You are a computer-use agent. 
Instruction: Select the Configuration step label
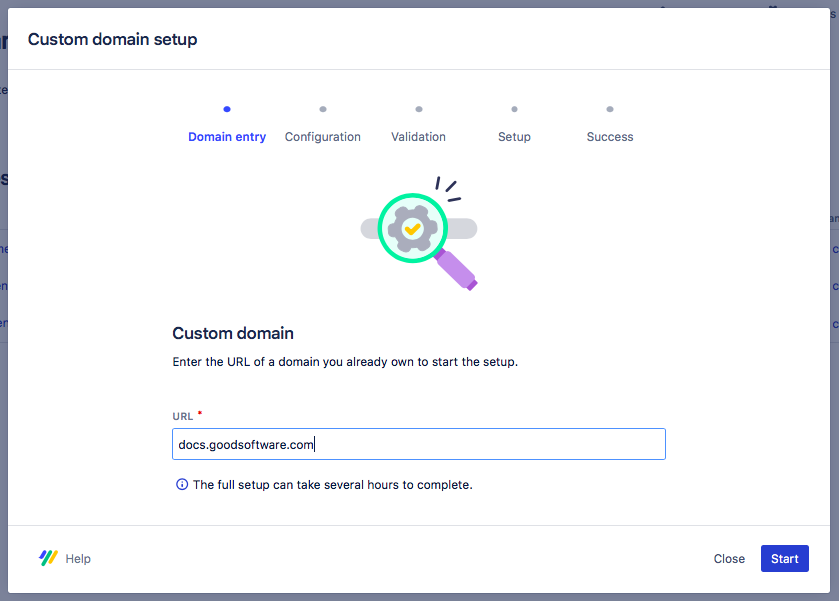tap(322, 136)
